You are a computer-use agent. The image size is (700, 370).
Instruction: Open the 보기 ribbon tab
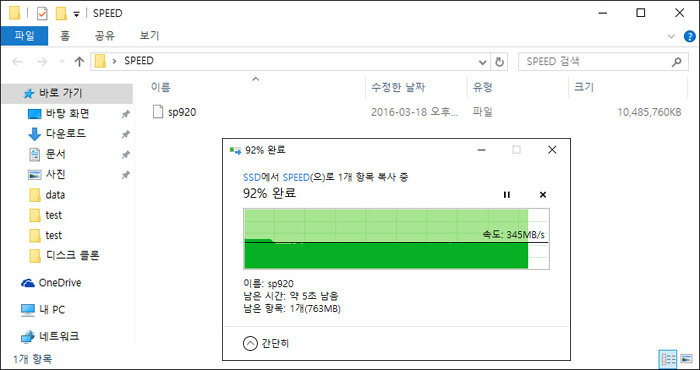point(149,36)
